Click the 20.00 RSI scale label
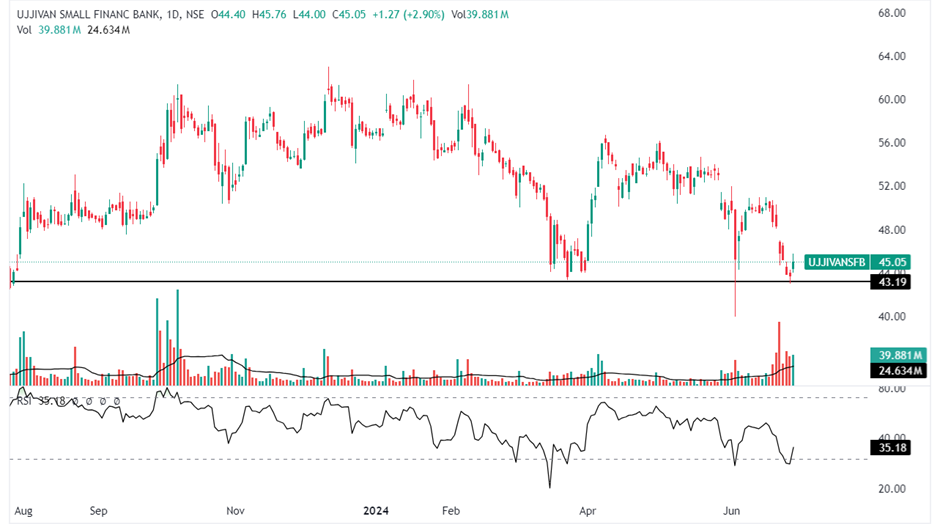Viewport: 940px width, 524px height. [891, 489]
